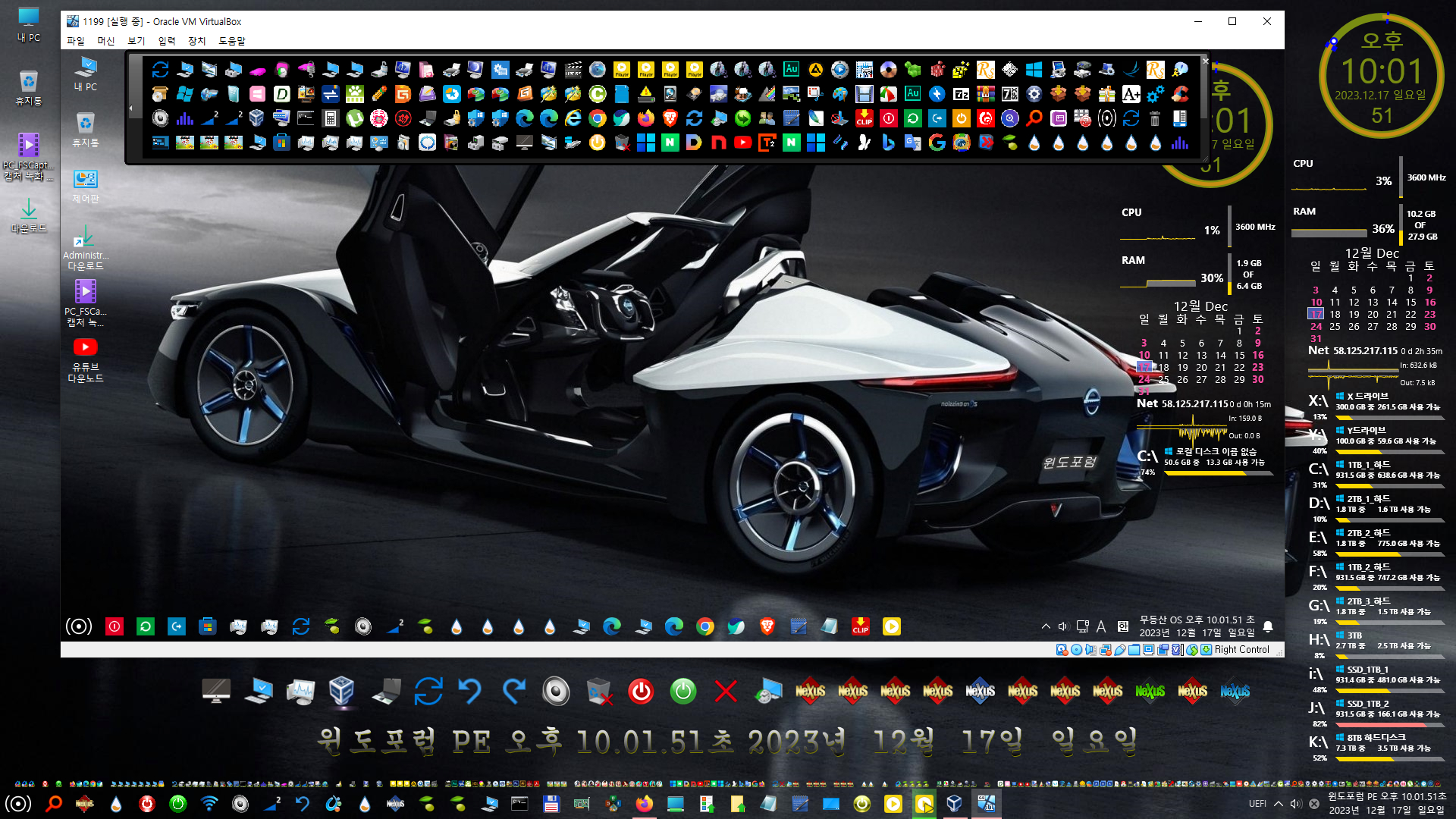Screen dimensions: 1456x819
Task: Click the host 다운로드 desktop icon
Action: [29, 215]
